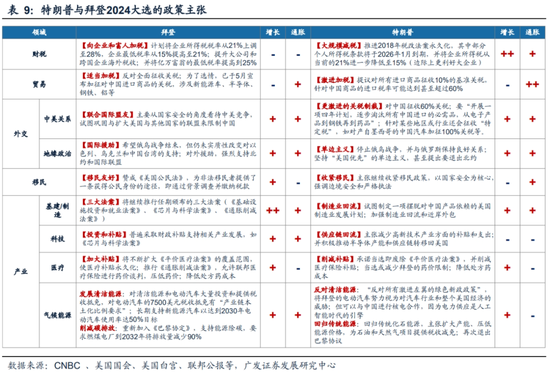This screenshot has height=375, width=550.
Task: Click the red heading 【国际援助】
Action: coord(100,145)
